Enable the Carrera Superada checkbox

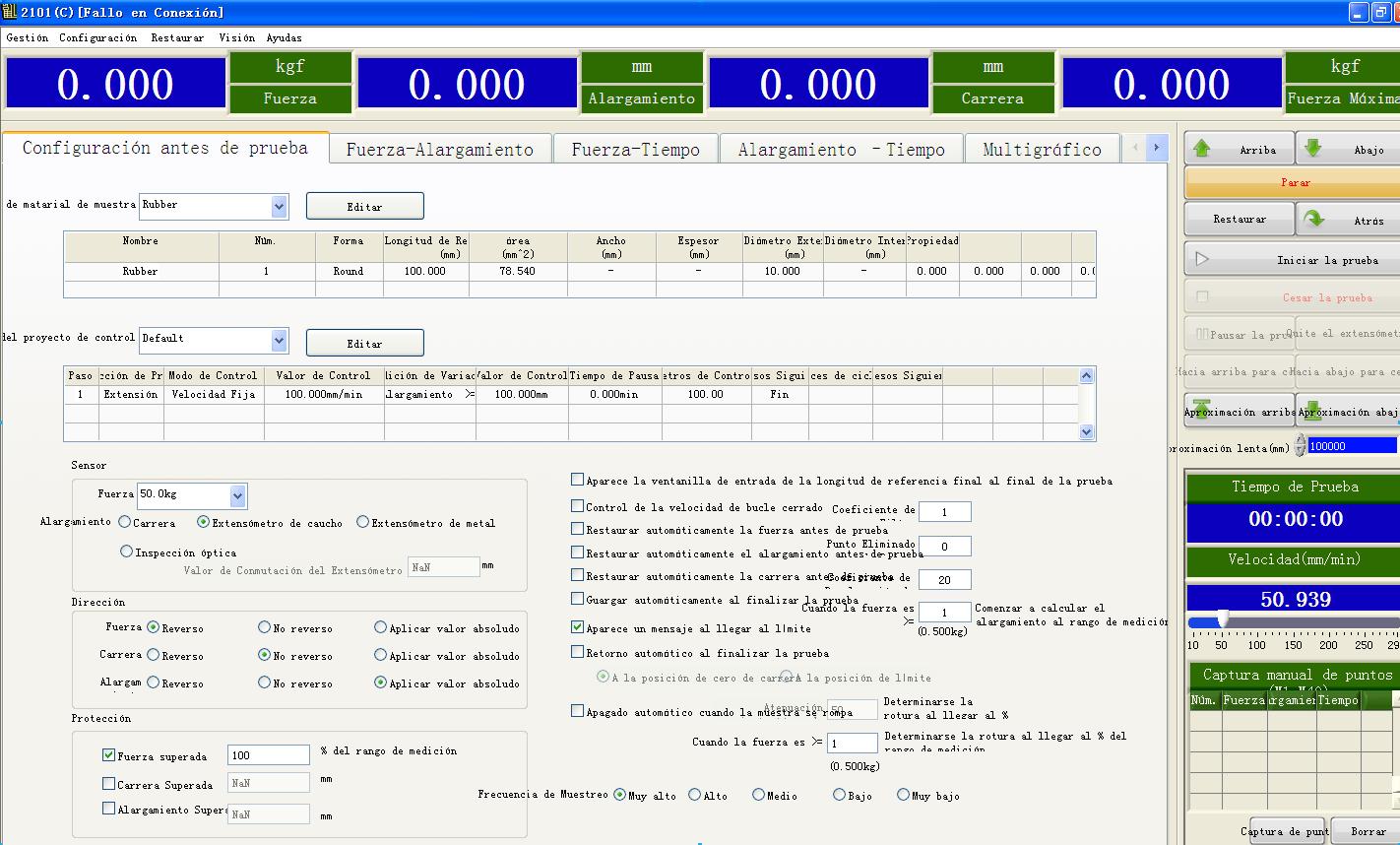tap(109, 784)
